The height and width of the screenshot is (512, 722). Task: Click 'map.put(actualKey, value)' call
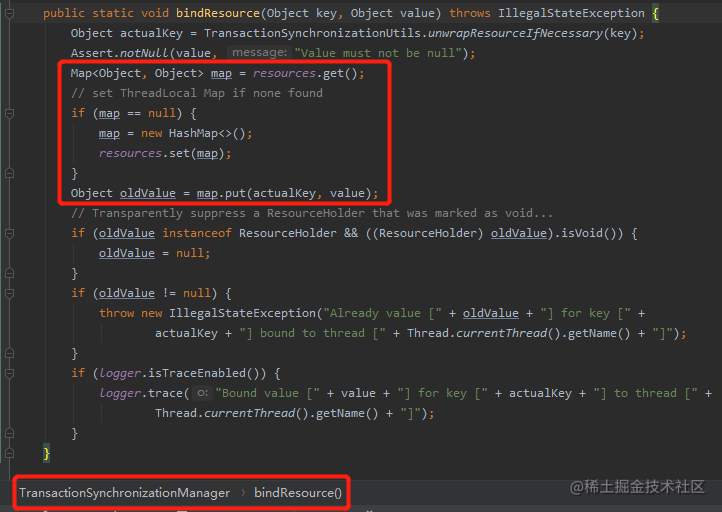(284, 193)
